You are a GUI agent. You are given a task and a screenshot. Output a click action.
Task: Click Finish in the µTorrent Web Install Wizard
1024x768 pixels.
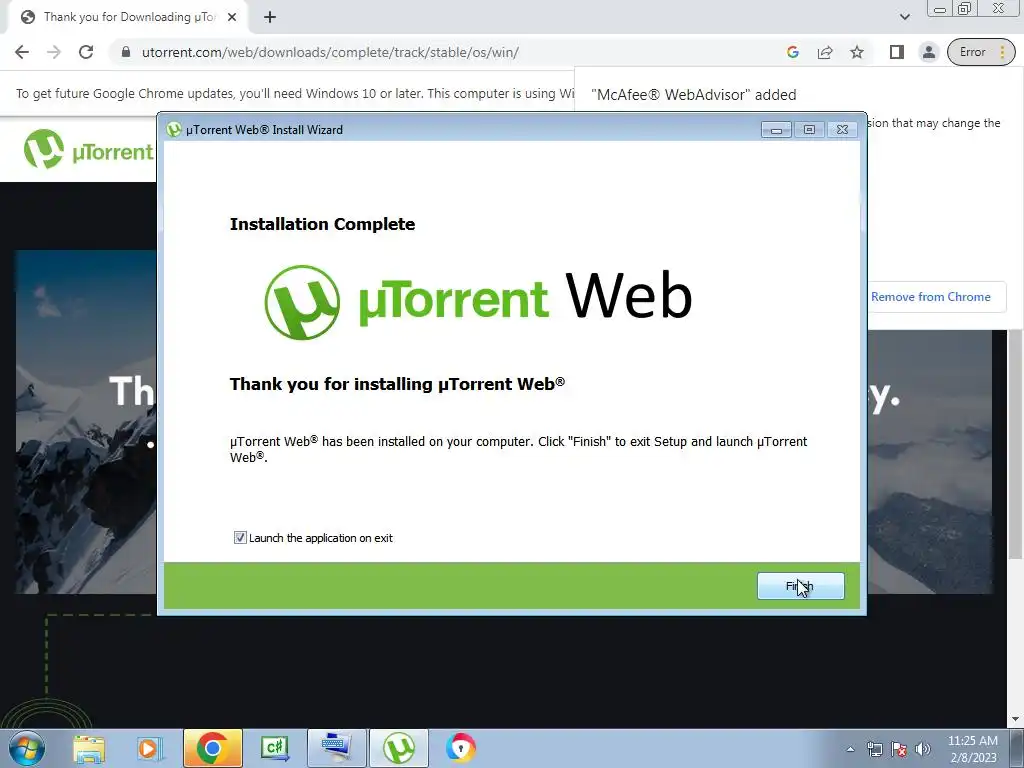click(x=801, y=586)
